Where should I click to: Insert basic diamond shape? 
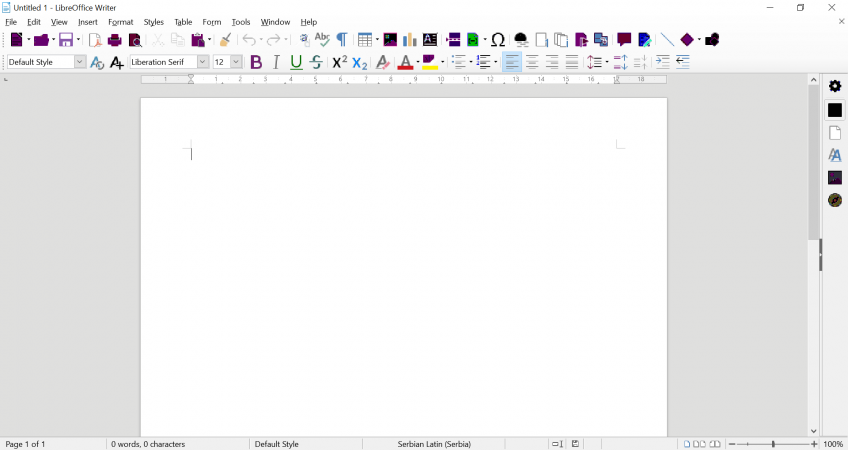click(687, 39)
